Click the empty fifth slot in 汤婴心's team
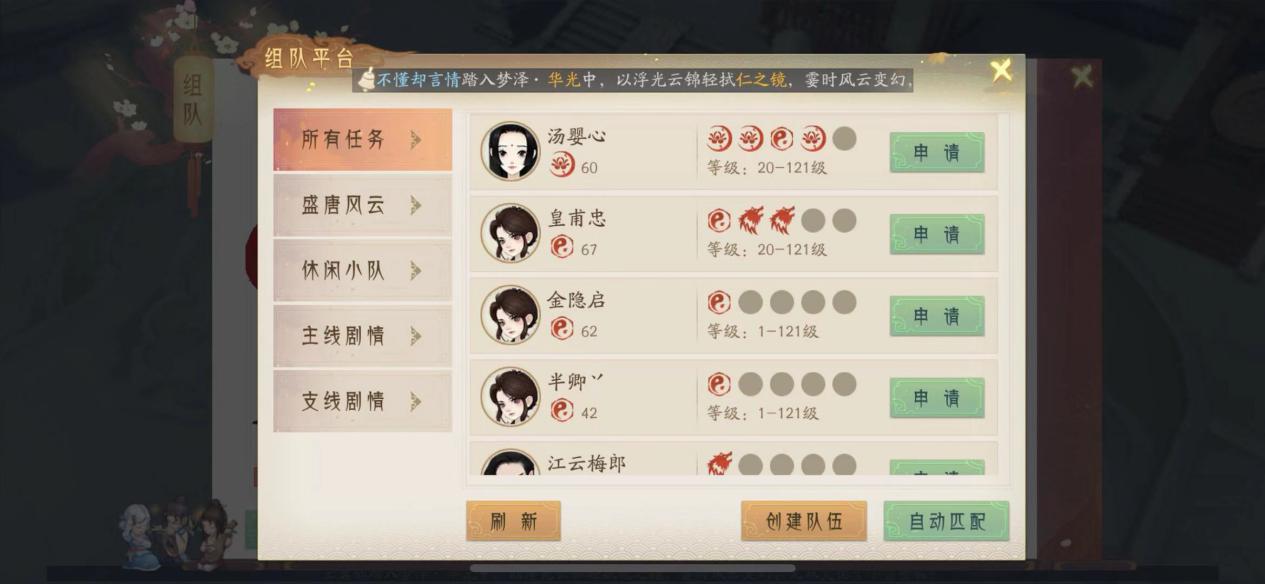 (x=844, y=138)
